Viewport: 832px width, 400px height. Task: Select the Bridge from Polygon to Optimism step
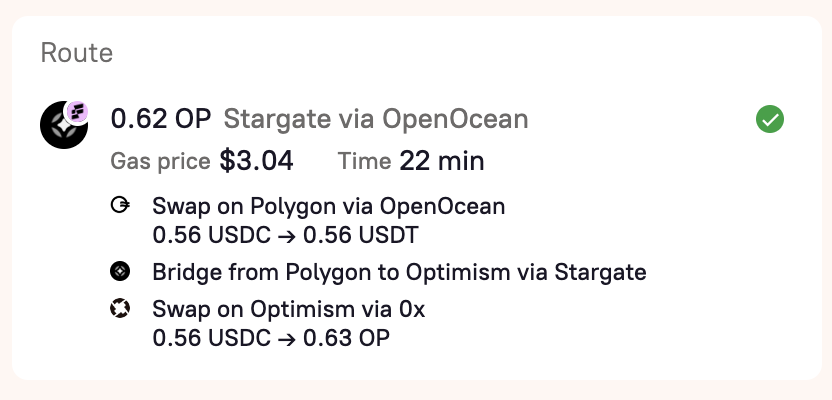click(x=399, y=273)
